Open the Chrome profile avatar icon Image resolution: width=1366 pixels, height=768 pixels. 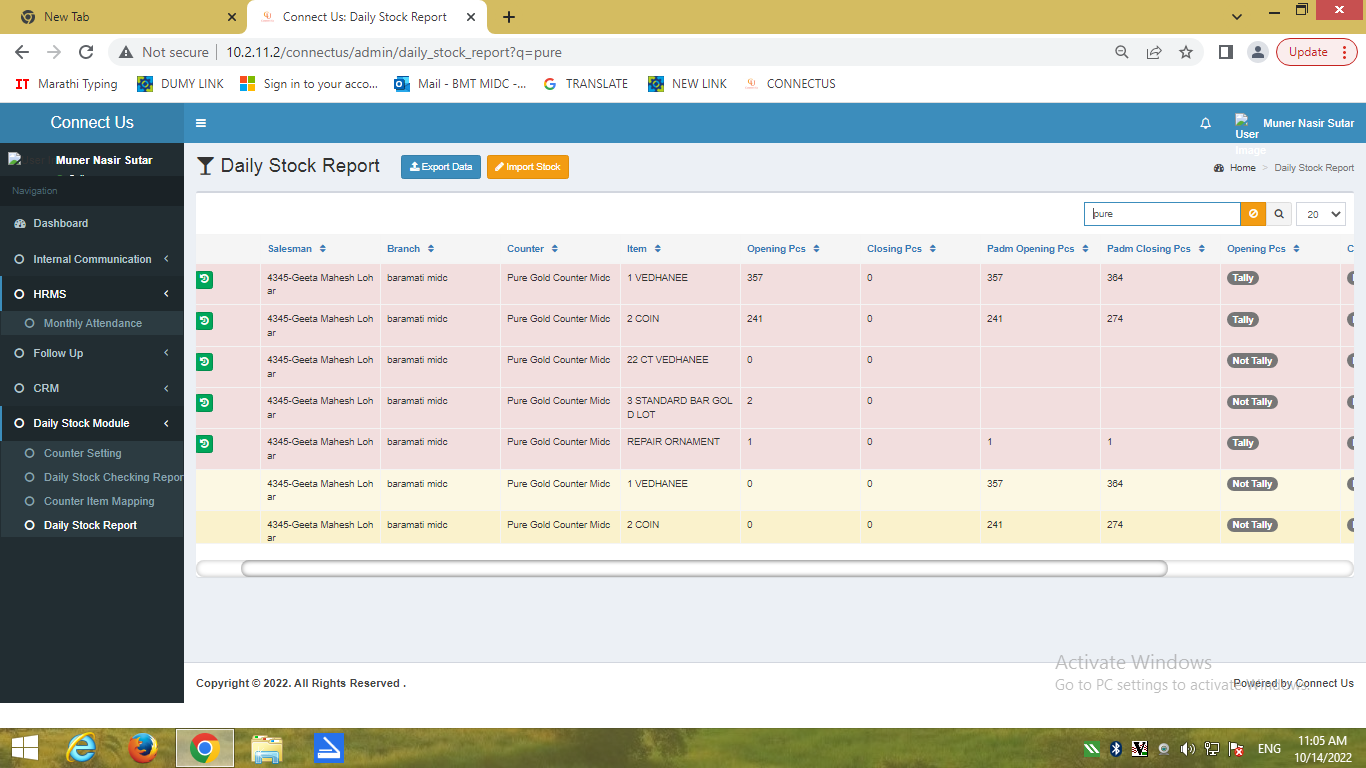coord(1258,52)
